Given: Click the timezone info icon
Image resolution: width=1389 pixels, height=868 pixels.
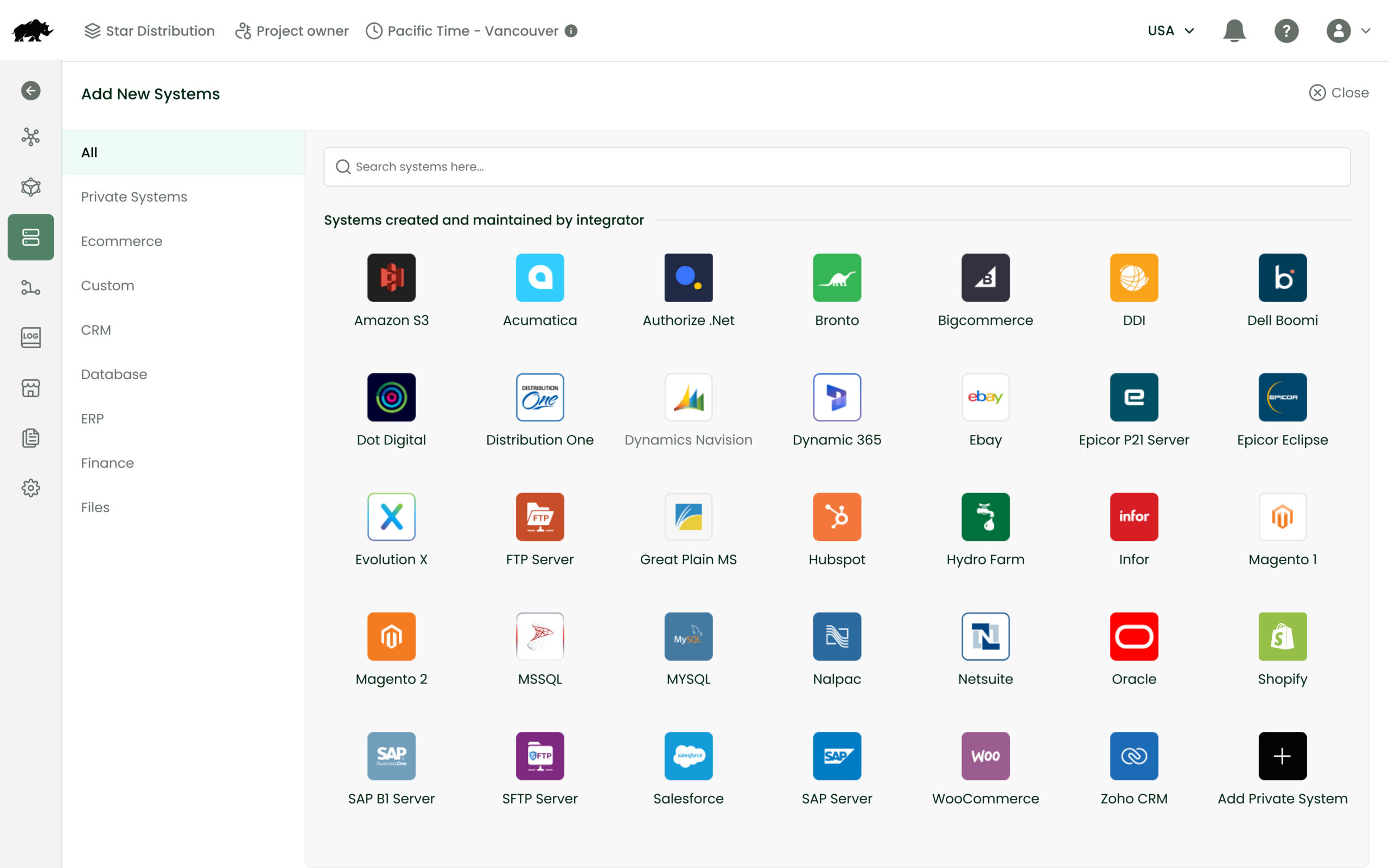Looking at the screenshot, I should click(x=571, y=30).
